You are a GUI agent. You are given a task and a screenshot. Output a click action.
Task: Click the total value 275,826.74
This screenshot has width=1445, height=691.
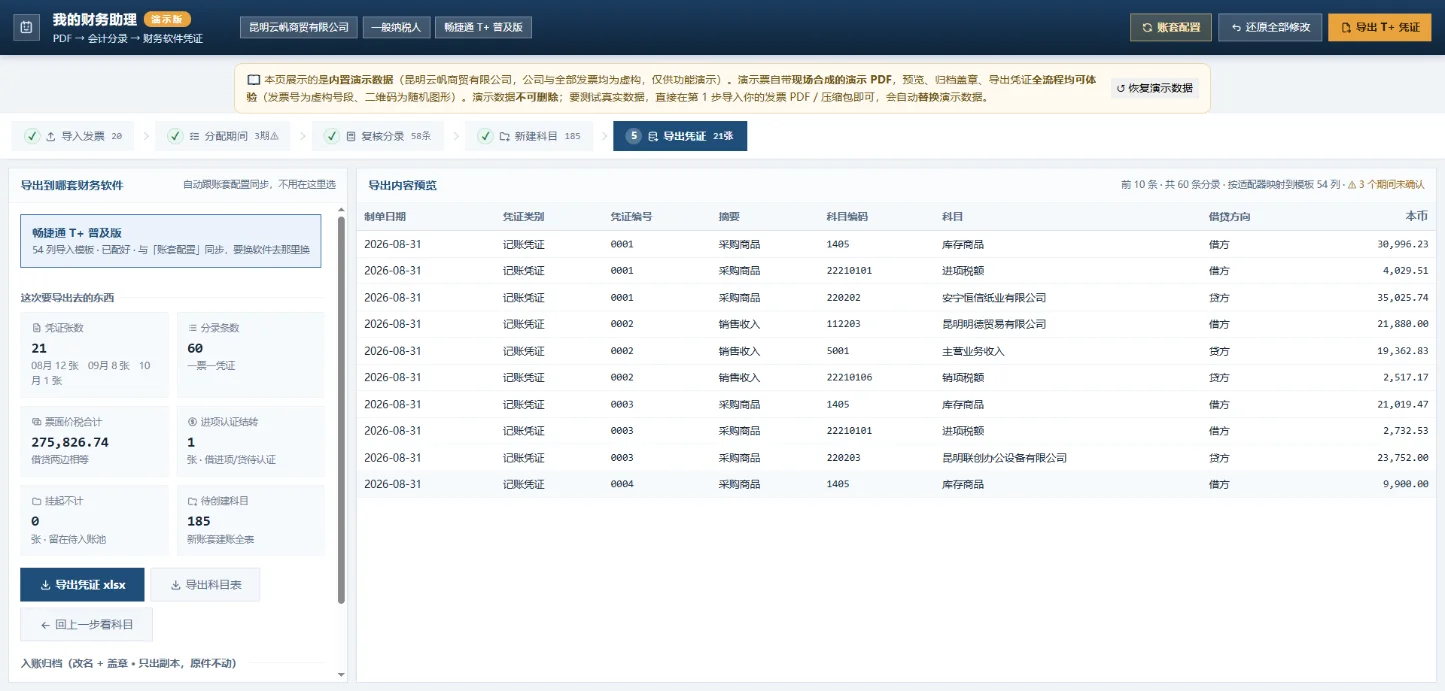point(70,442)
